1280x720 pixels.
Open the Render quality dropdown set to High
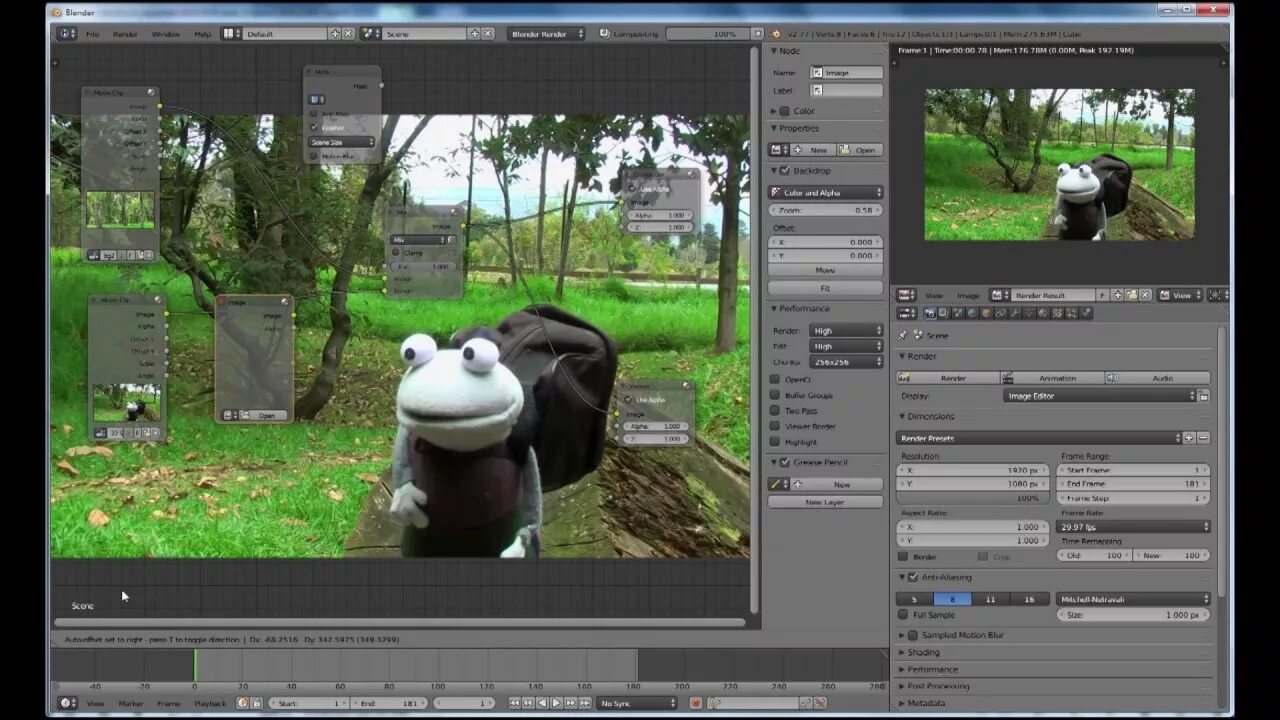click(847, 330)
